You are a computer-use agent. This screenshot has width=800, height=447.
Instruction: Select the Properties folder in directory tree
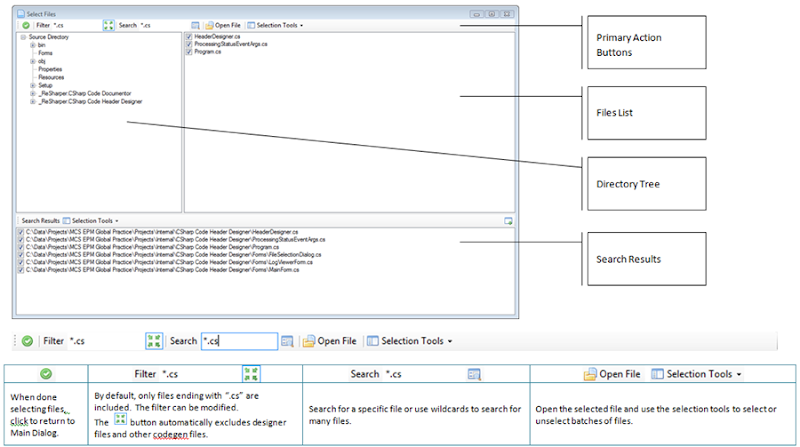(50, 69)
